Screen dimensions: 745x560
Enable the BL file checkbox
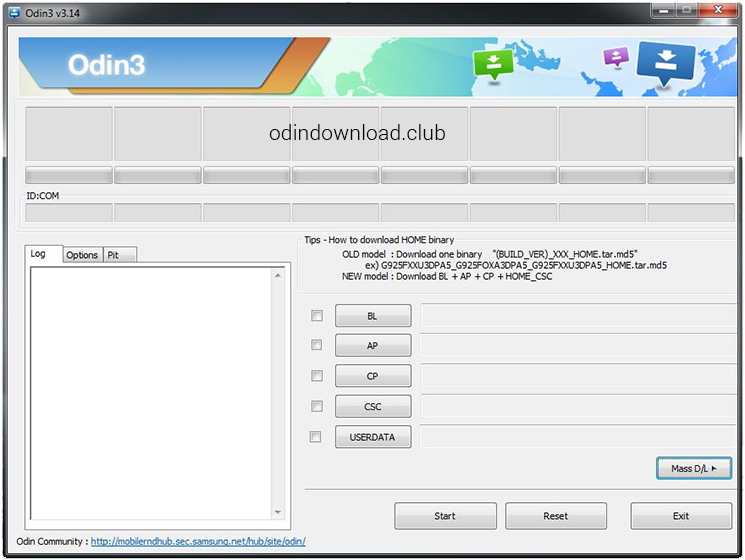[x=316, y=315]
